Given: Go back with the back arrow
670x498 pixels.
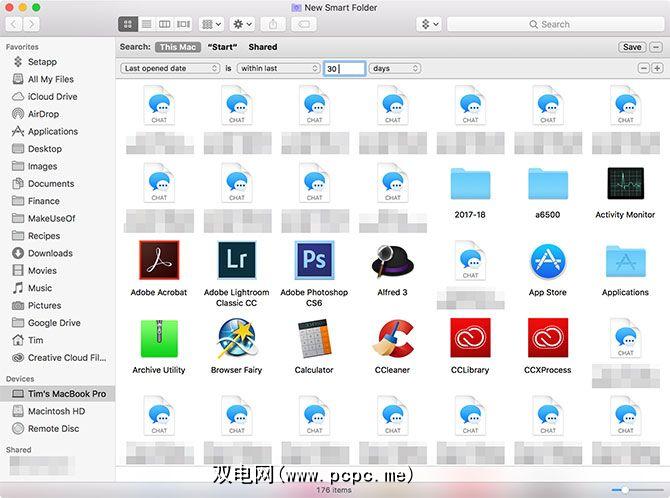Looking at the screenshot, I should click(14, 24).
